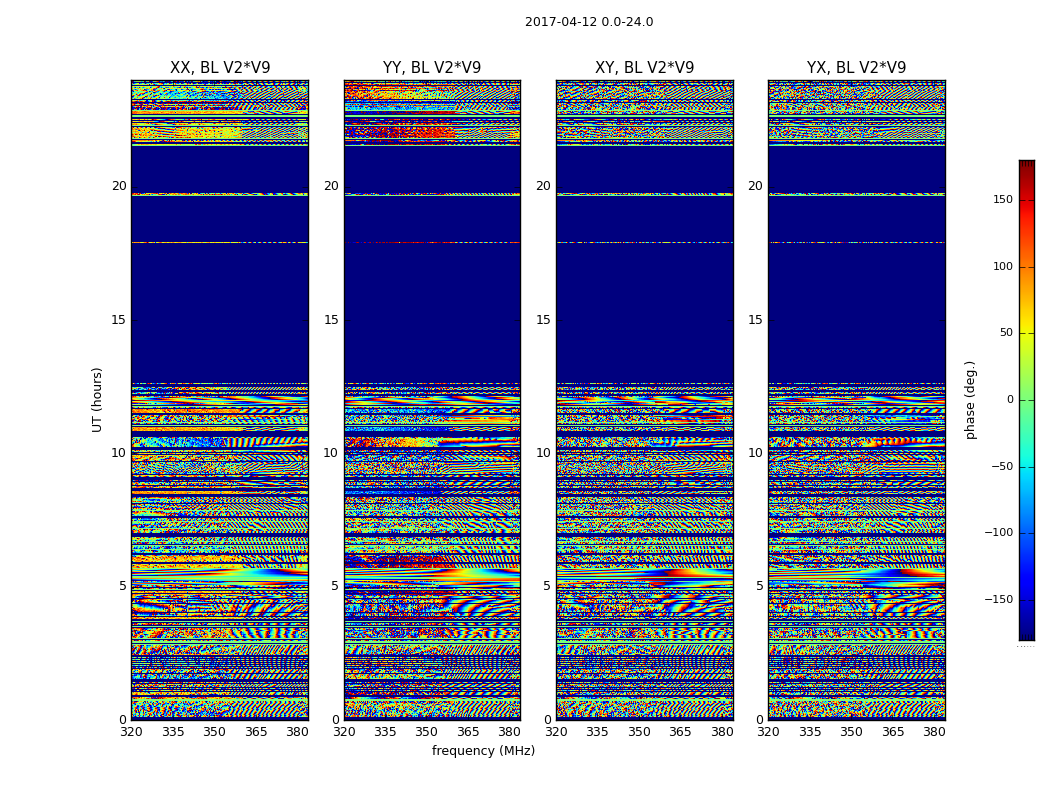1050x800 pixels.
Task: Click the '15' hour tick of XX panel
Action: click(x=119, y=319)
